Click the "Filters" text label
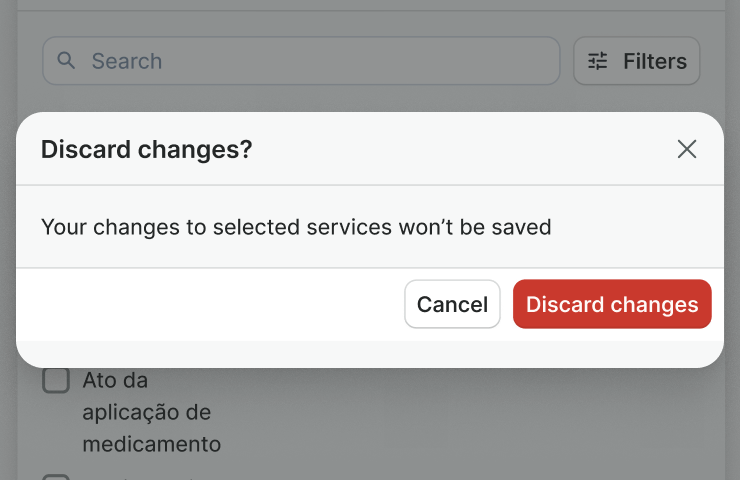740x480 pixels. (x=655, y=61)
